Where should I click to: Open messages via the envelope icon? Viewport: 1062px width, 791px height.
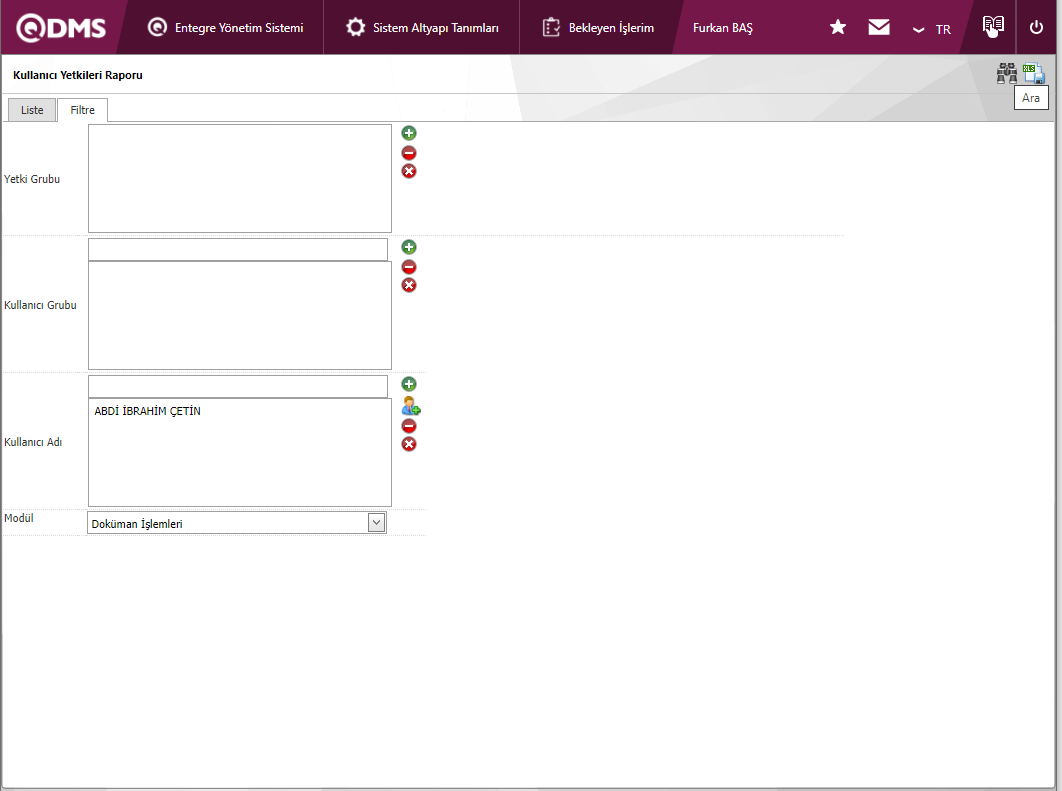tap(879, 28)
